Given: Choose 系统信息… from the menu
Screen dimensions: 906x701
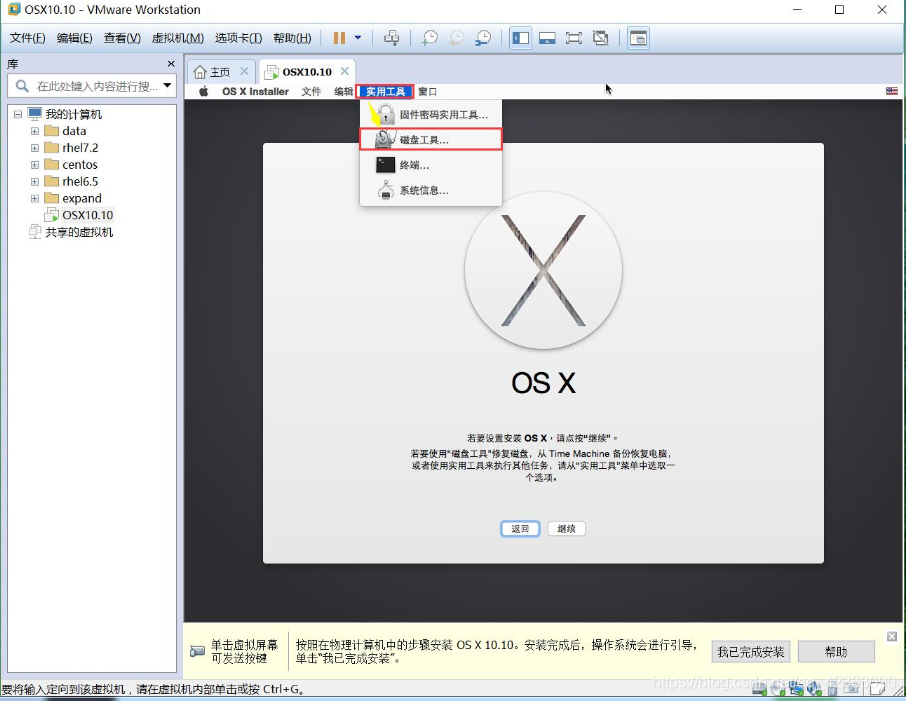Looking at the screenshot, I should tap(430, 190).
